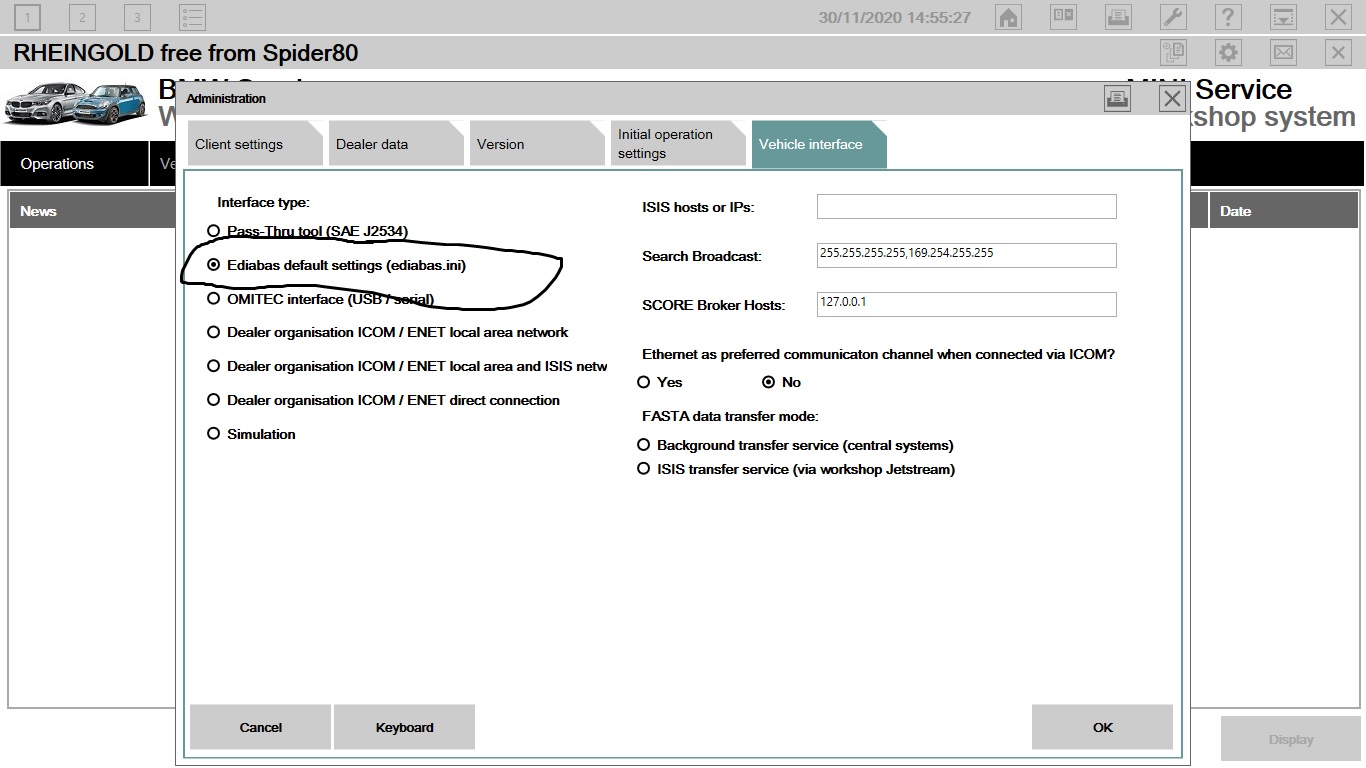Click the dual-pane view icon in top bar
Screen dimensions: 1366x768
1063,17
